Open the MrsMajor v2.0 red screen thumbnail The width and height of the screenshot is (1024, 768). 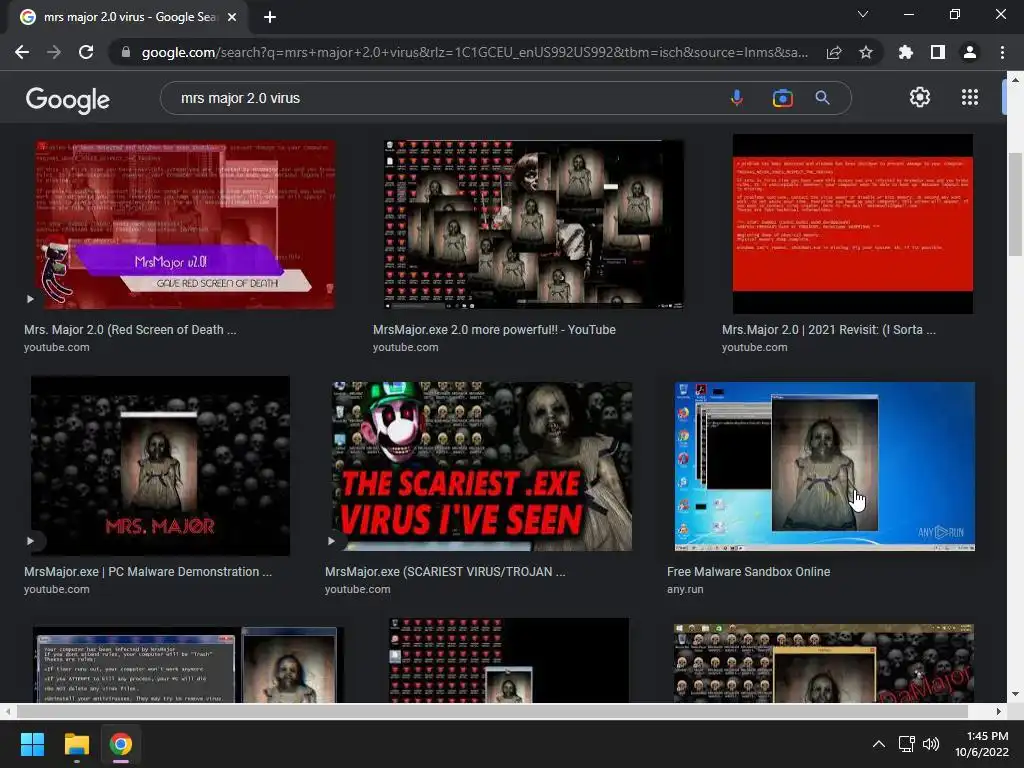point(185,225)
